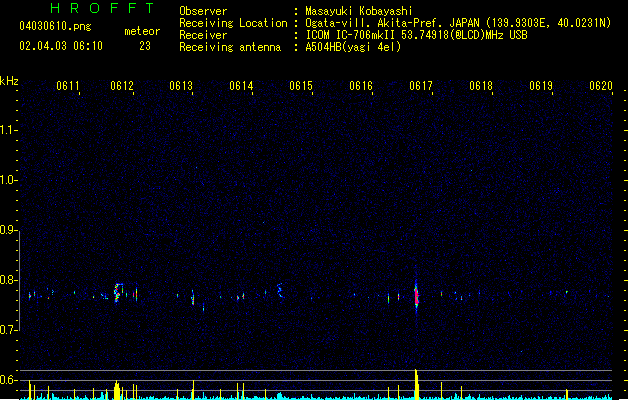629x400 pixels.
Task: Click the 1.0 kHz axis label
Action: [7, 180]
